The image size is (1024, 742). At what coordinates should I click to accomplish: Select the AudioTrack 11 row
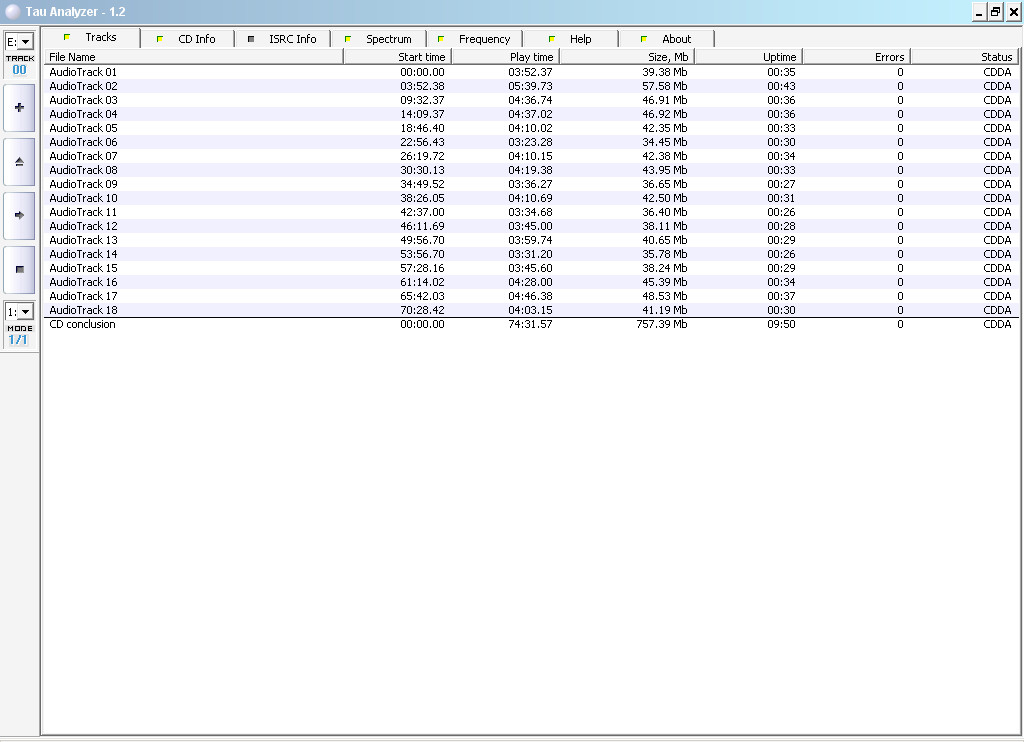[x=531, y=212]
